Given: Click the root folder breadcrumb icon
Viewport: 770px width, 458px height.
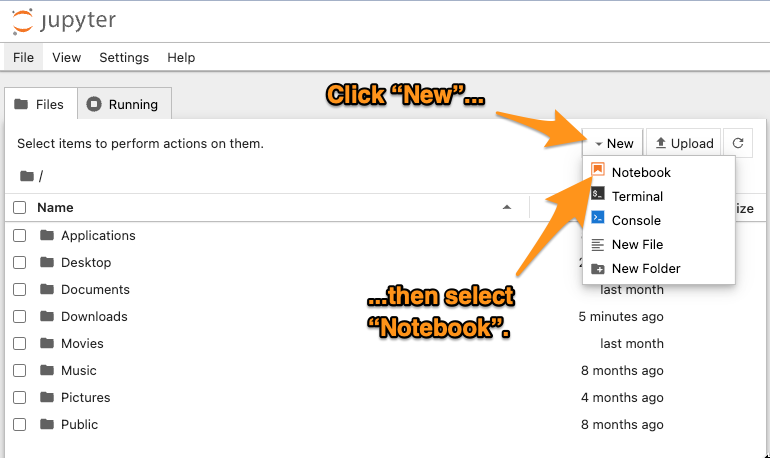Looking at the screenshot, I should click(27, 176).
